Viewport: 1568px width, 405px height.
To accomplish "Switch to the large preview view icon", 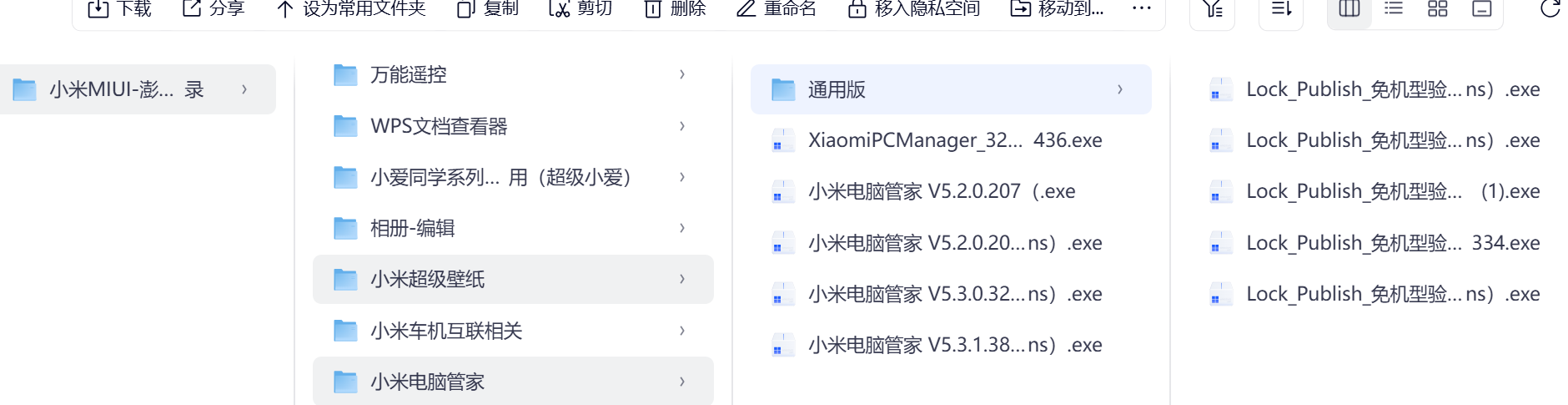I will point(1482,9).
